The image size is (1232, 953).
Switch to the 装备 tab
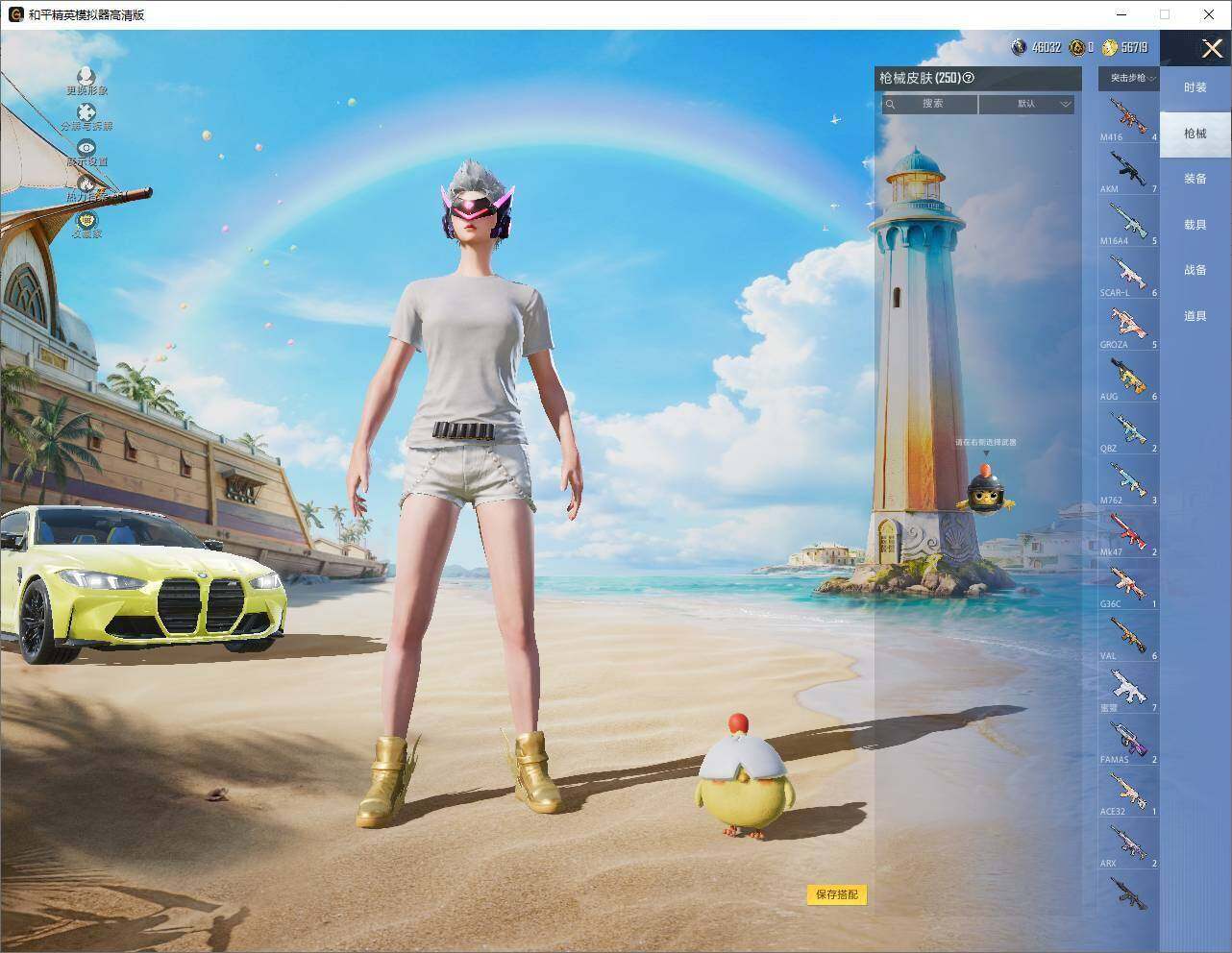1195,179
